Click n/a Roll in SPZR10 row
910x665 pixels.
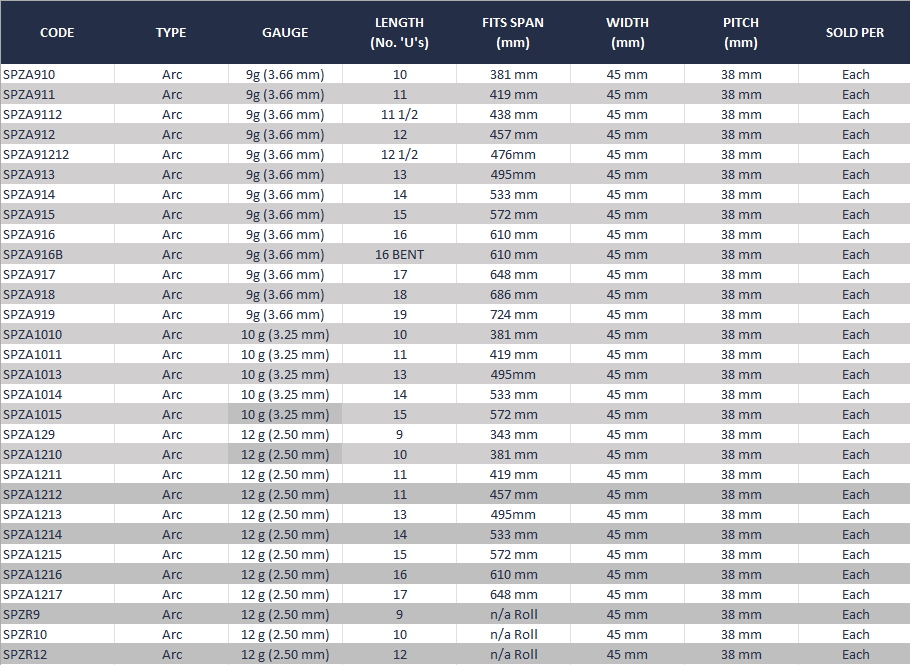513,635
